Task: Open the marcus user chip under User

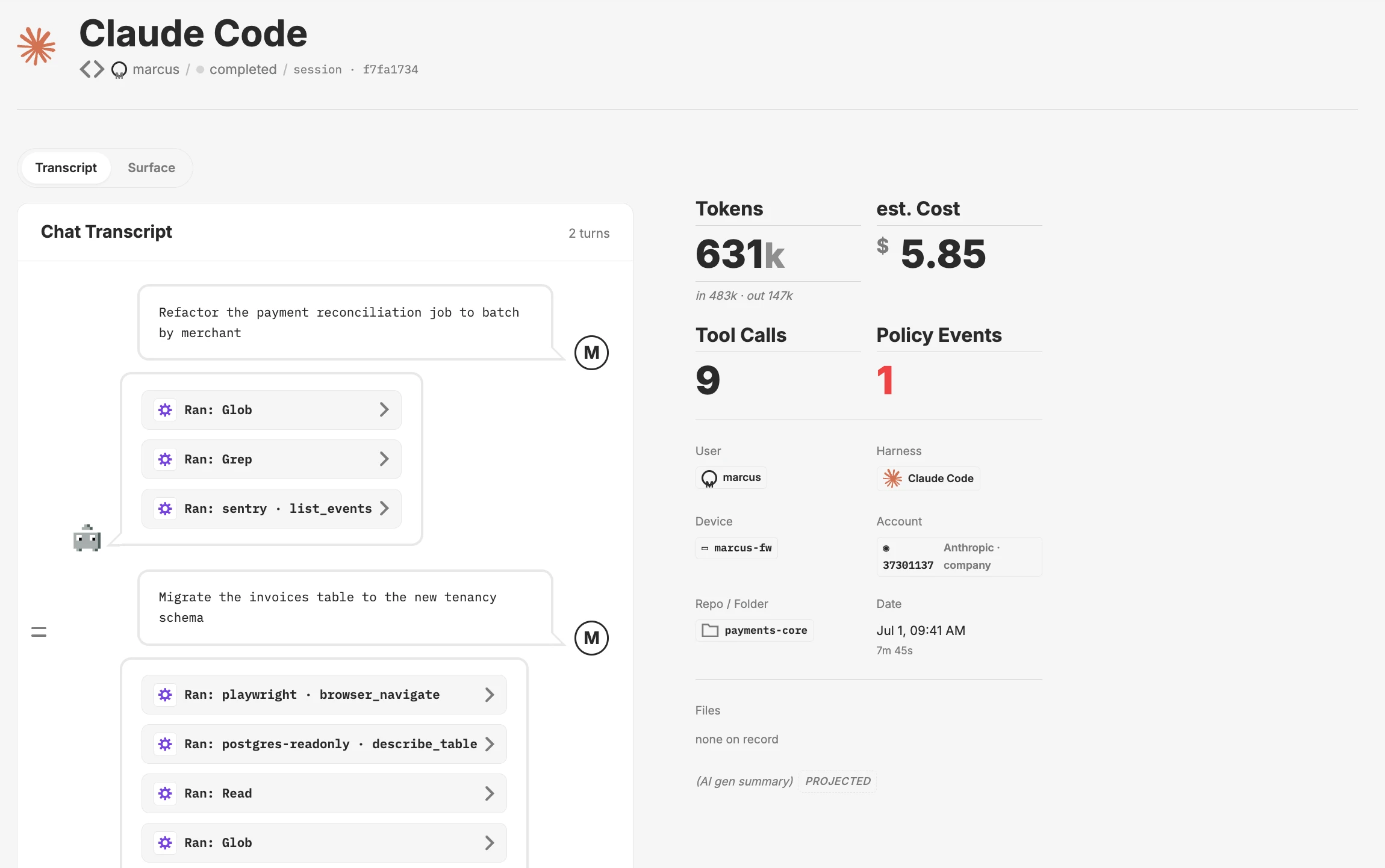Action: tap(731, 478)
